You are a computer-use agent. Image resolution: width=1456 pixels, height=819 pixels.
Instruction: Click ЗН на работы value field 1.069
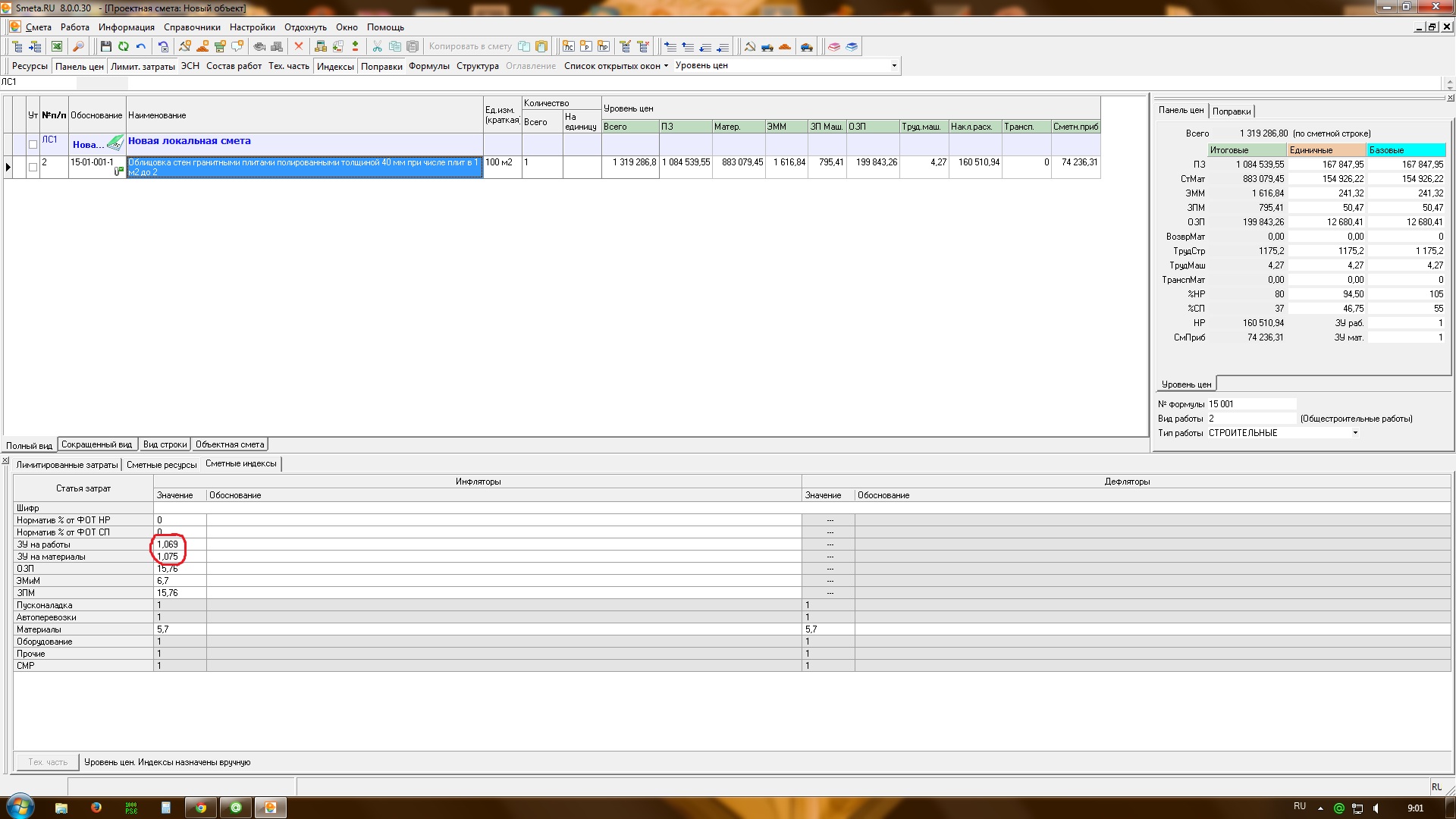pos(167,544)
